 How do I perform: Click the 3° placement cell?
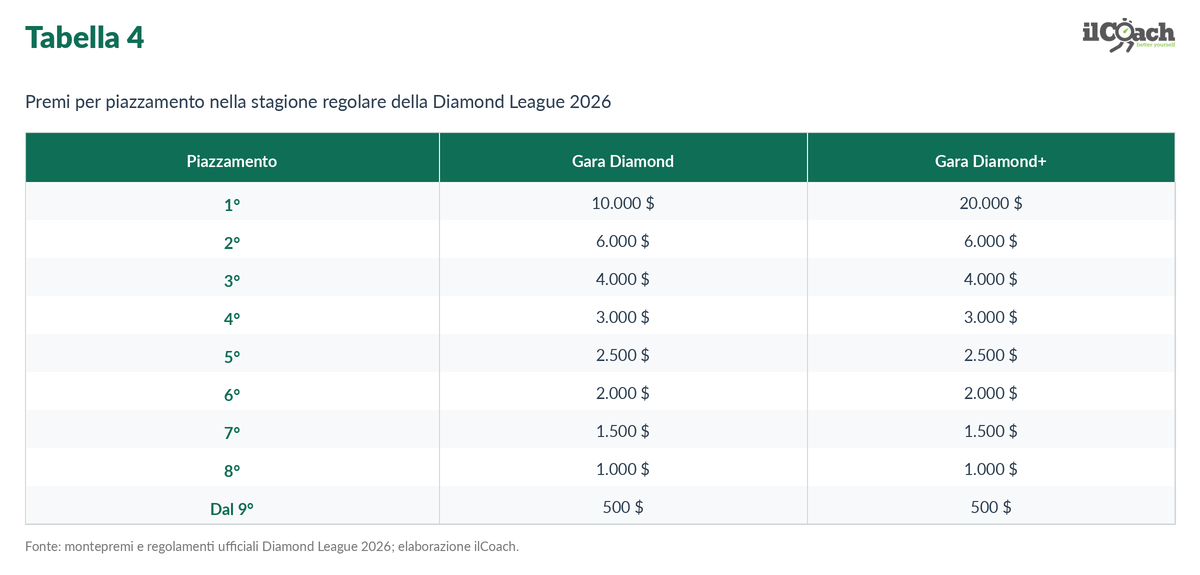click(232, 280)
